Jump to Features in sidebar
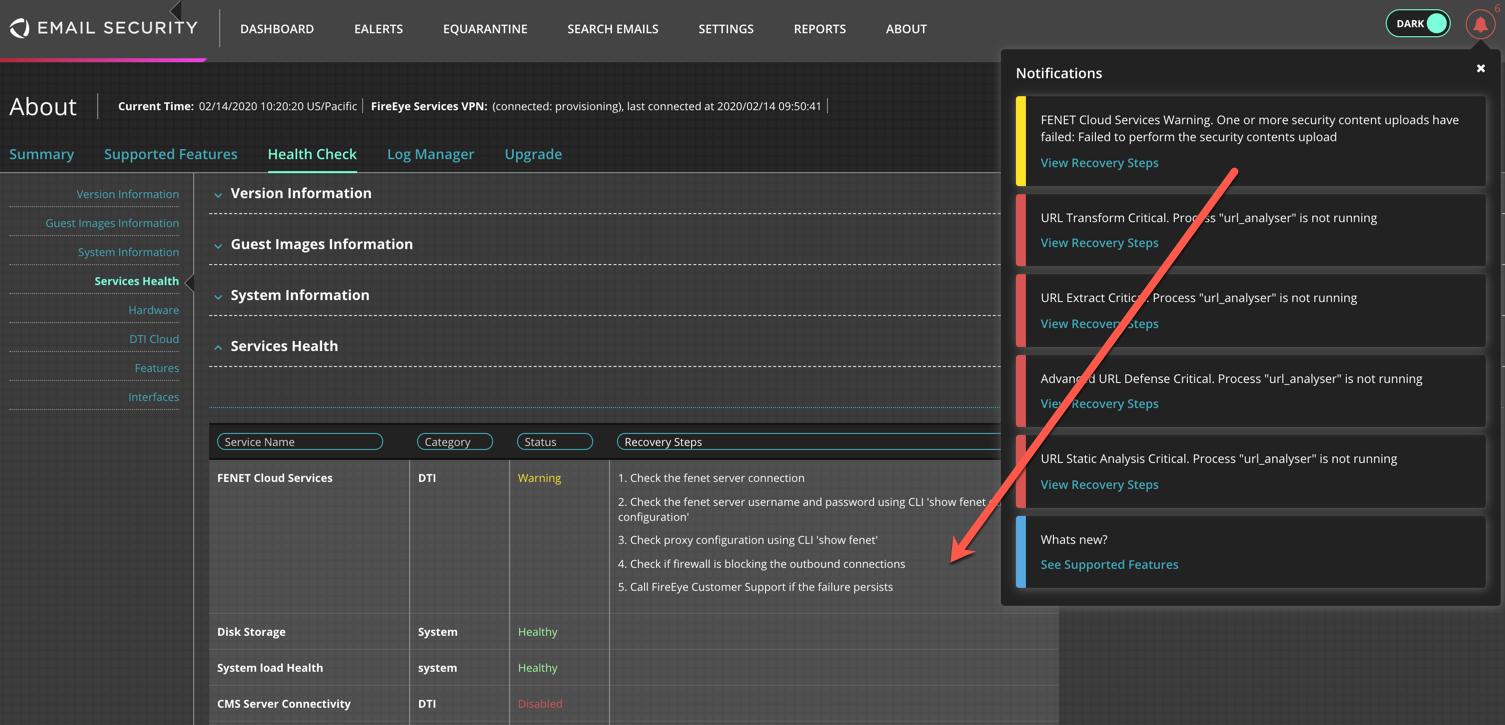Screen dimensions: 1505x725 click(x=157, y=368)
